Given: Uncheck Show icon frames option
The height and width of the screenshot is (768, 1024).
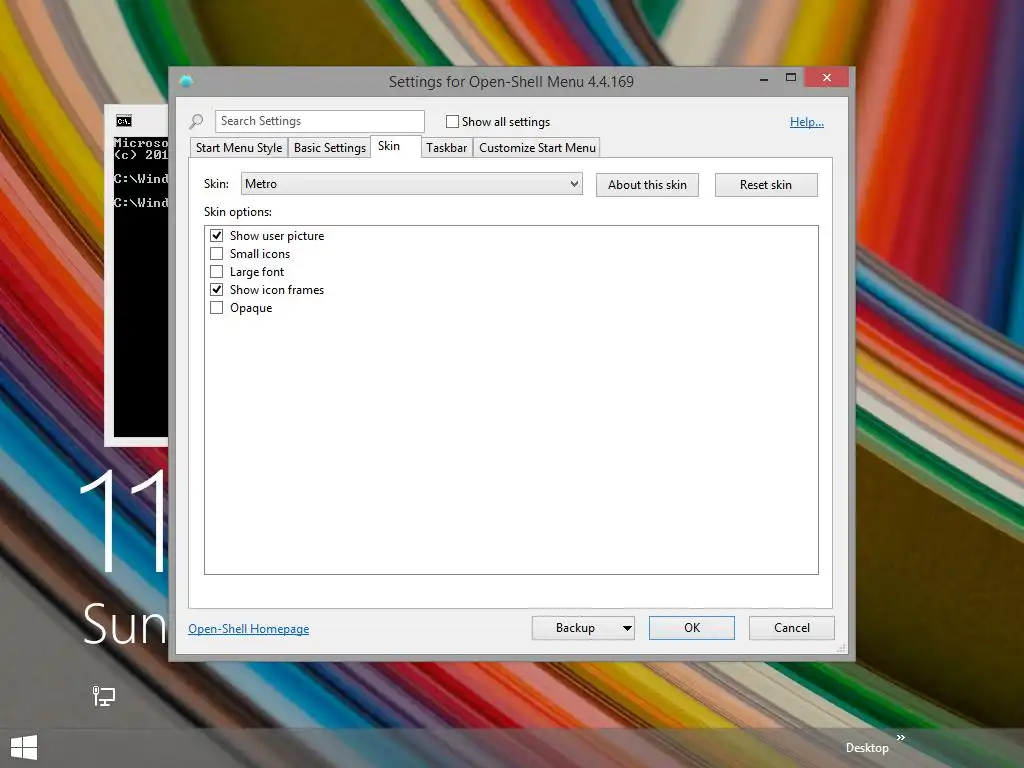Looking at the screenshot, I should tap(216, 289).
